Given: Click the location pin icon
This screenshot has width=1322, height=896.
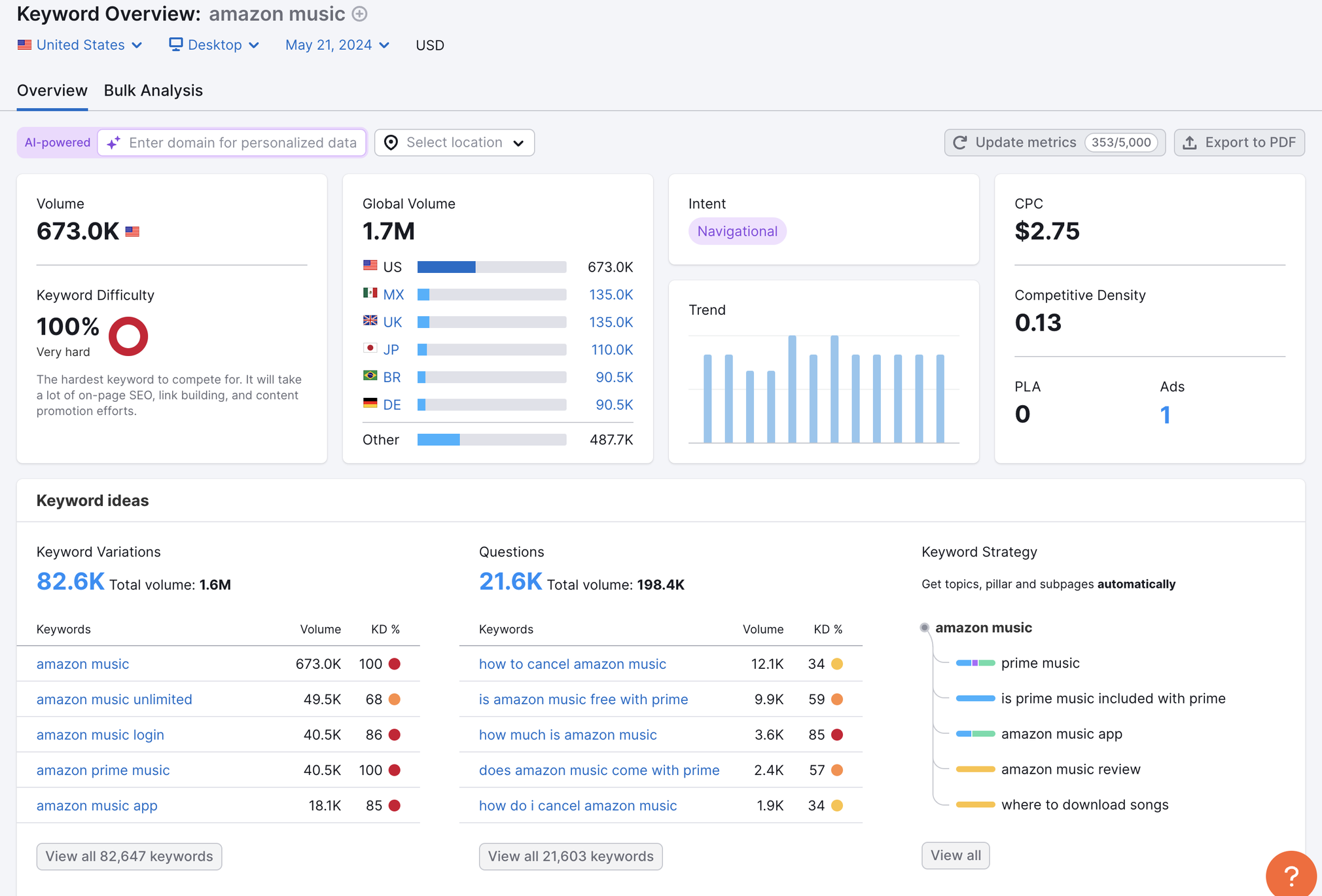Looking at the screenshot, I should coord(391,143).
